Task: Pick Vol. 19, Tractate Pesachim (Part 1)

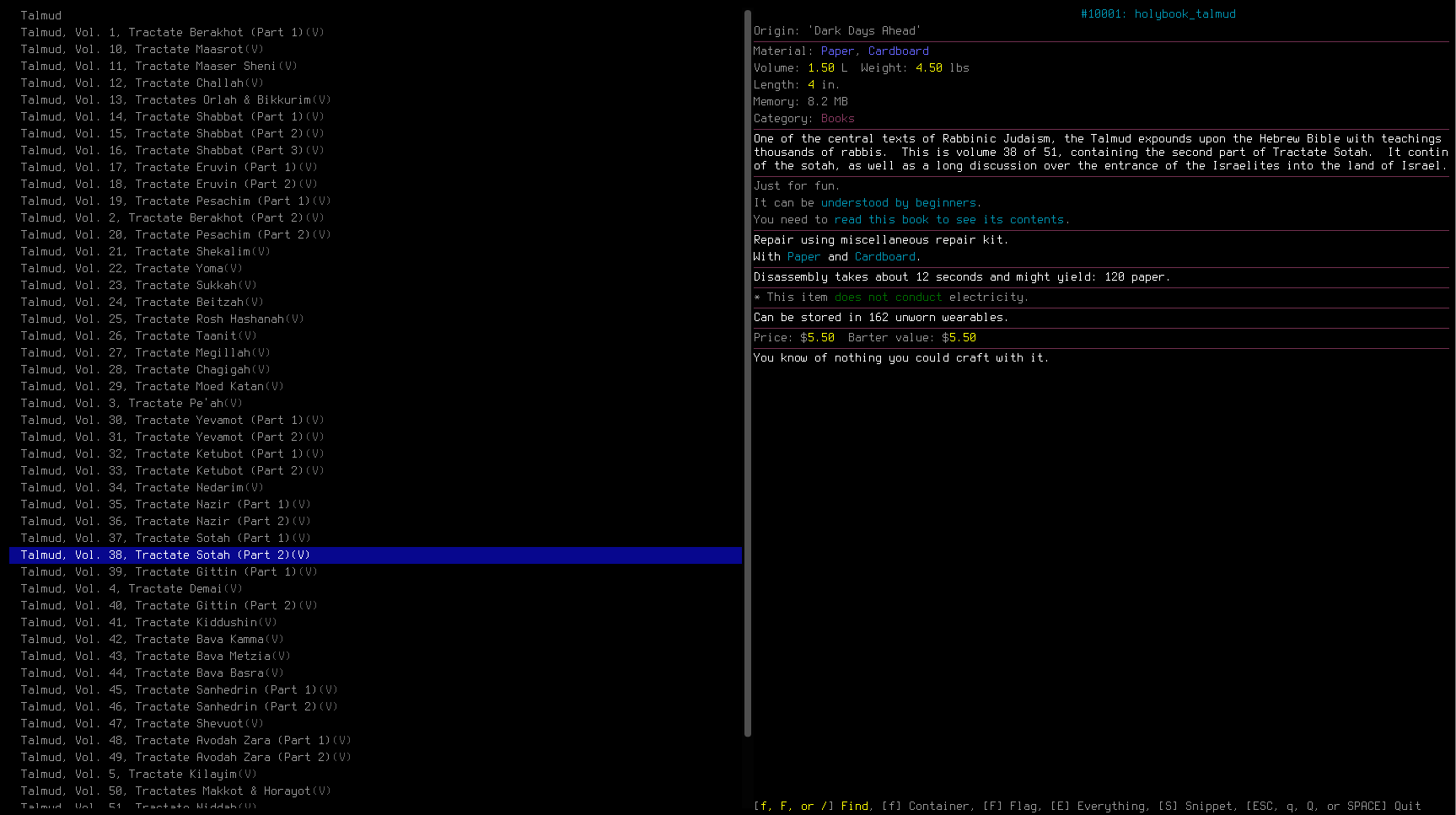Action: pyautogui.click(x=175, y=201)
